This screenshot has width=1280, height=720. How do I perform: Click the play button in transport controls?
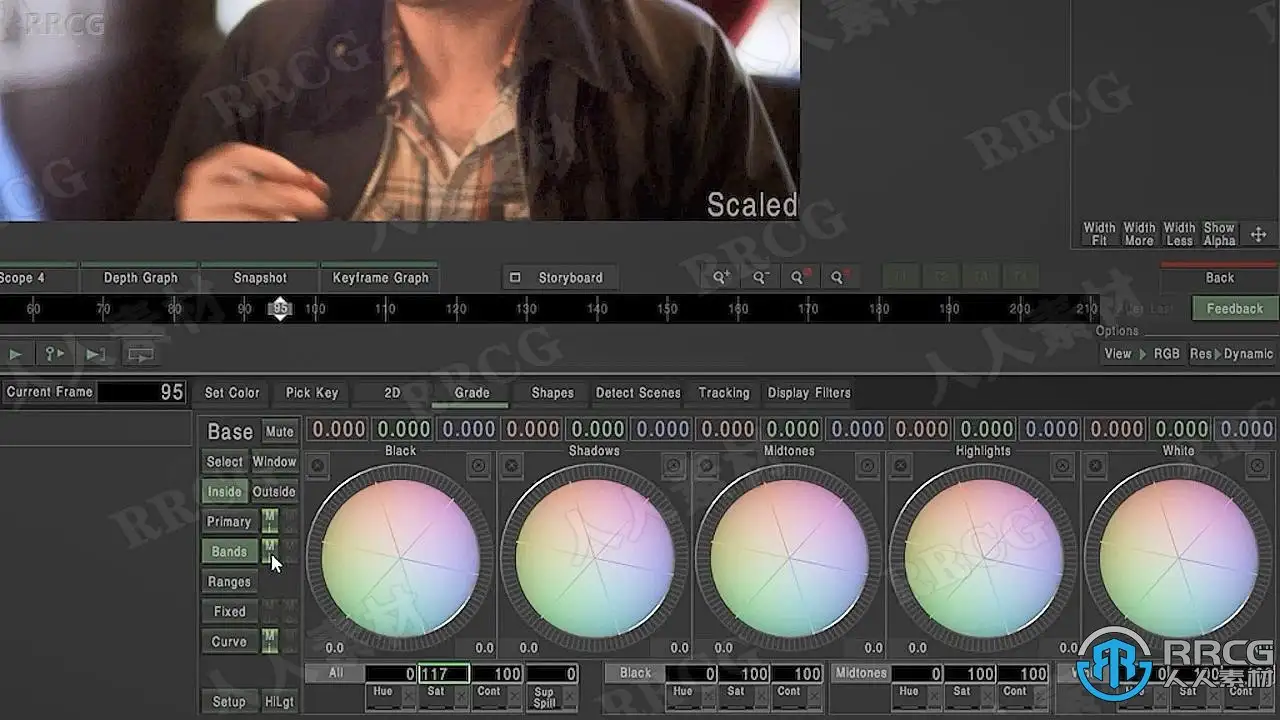[x=15, y=354]
